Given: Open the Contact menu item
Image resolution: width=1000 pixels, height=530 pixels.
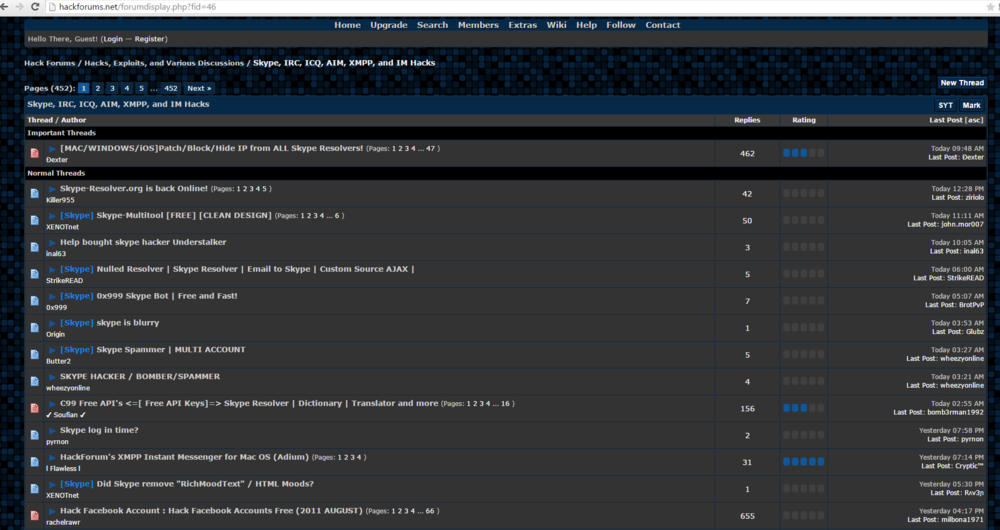Looking at the screenshot, I should point(663,25).
